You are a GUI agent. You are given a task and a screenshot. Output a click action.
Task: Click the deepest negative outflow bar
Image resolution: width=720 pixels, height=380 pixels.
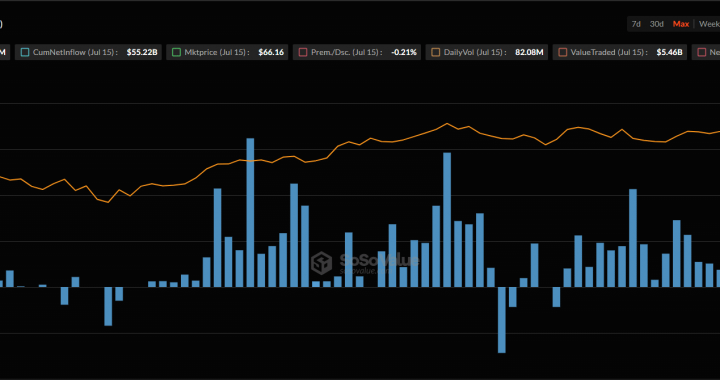[502, 320]
